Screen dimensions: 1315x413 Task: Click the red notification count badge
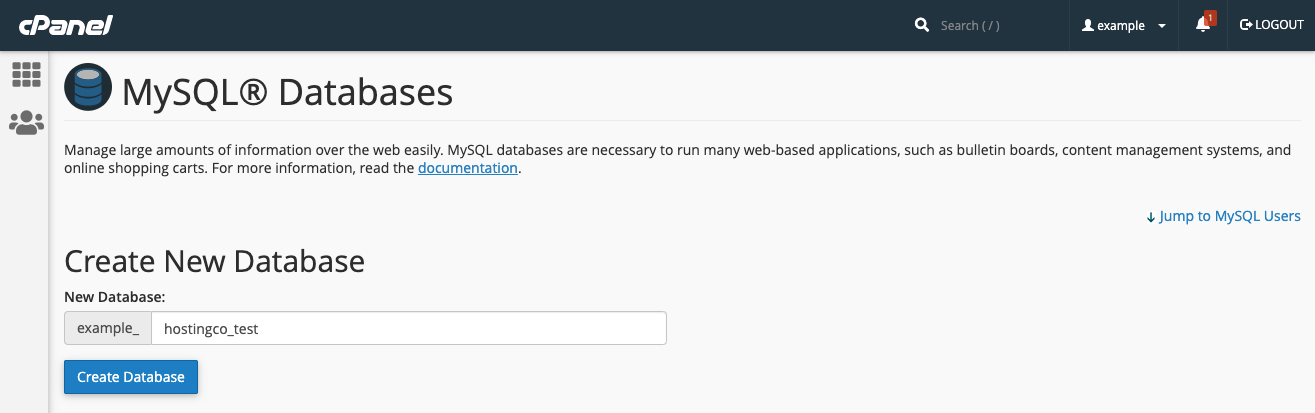click(1210, 17)
